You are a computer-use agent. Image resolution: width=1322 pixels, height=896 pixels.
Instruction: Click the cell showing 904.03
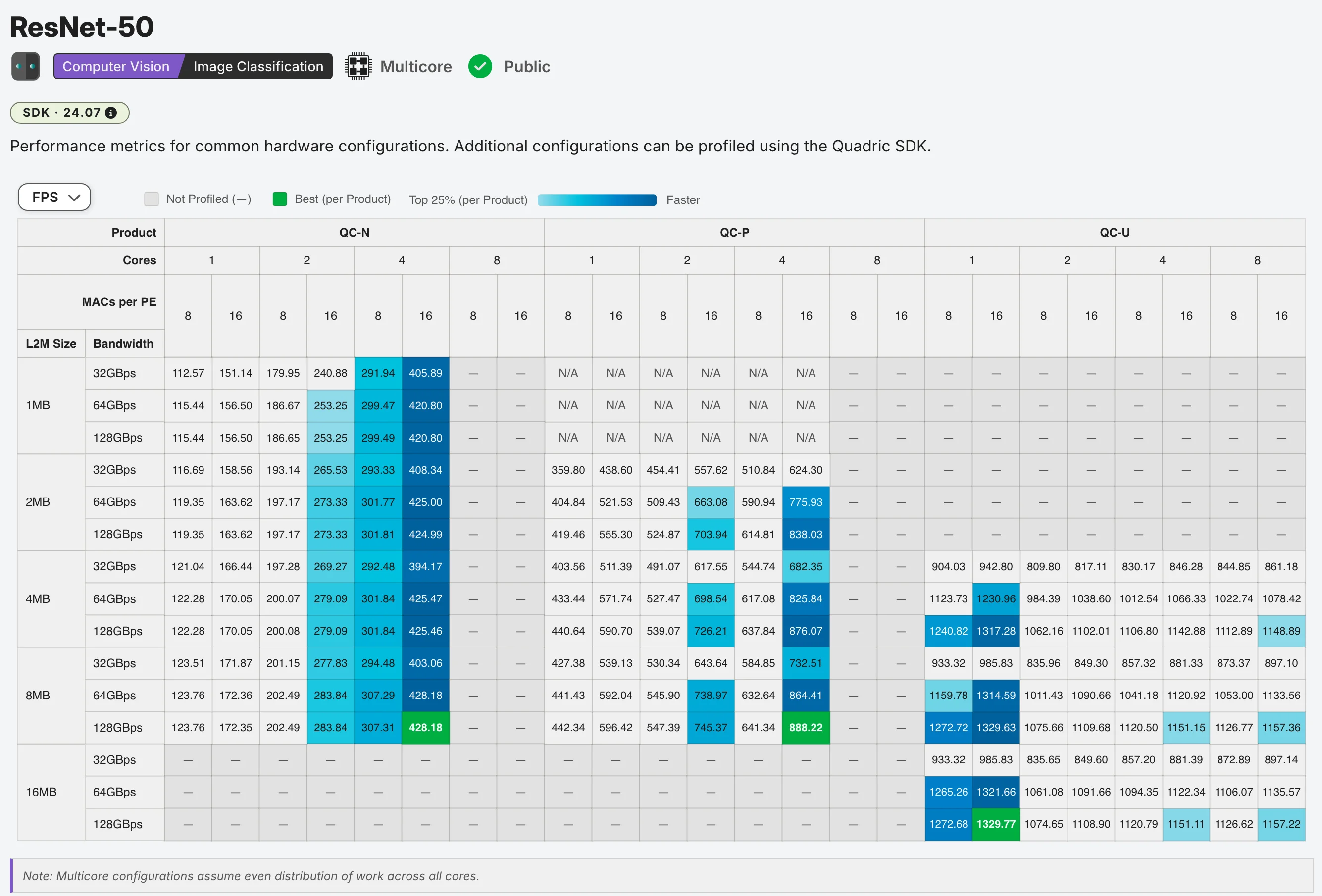(948, 567)
